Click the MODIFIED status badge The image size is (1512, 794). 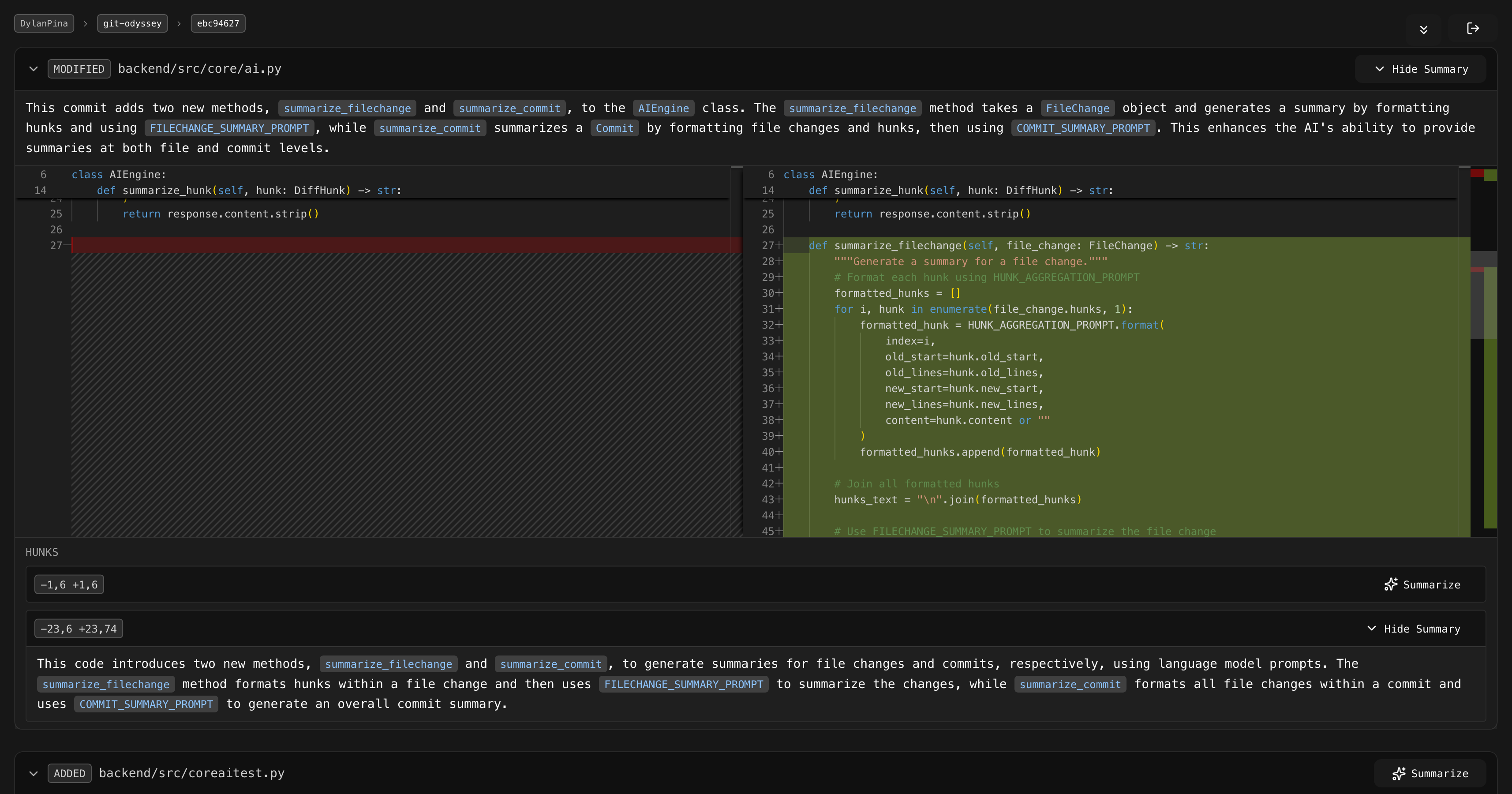[x=79, y=69]
